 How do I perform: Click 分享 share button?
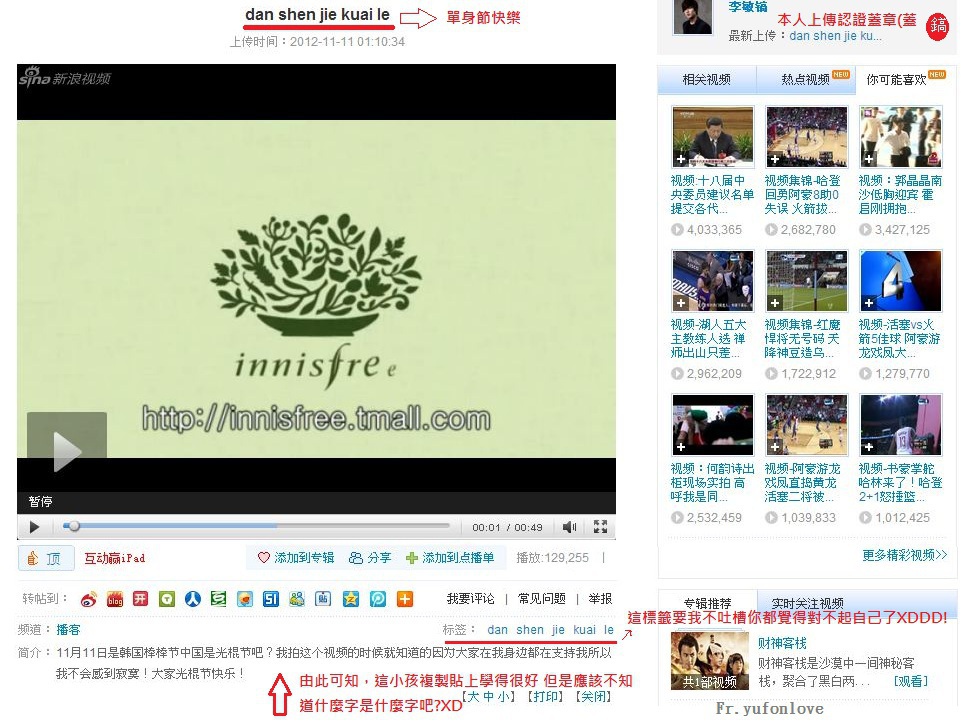pyautogui.click(x=370, y=558)
